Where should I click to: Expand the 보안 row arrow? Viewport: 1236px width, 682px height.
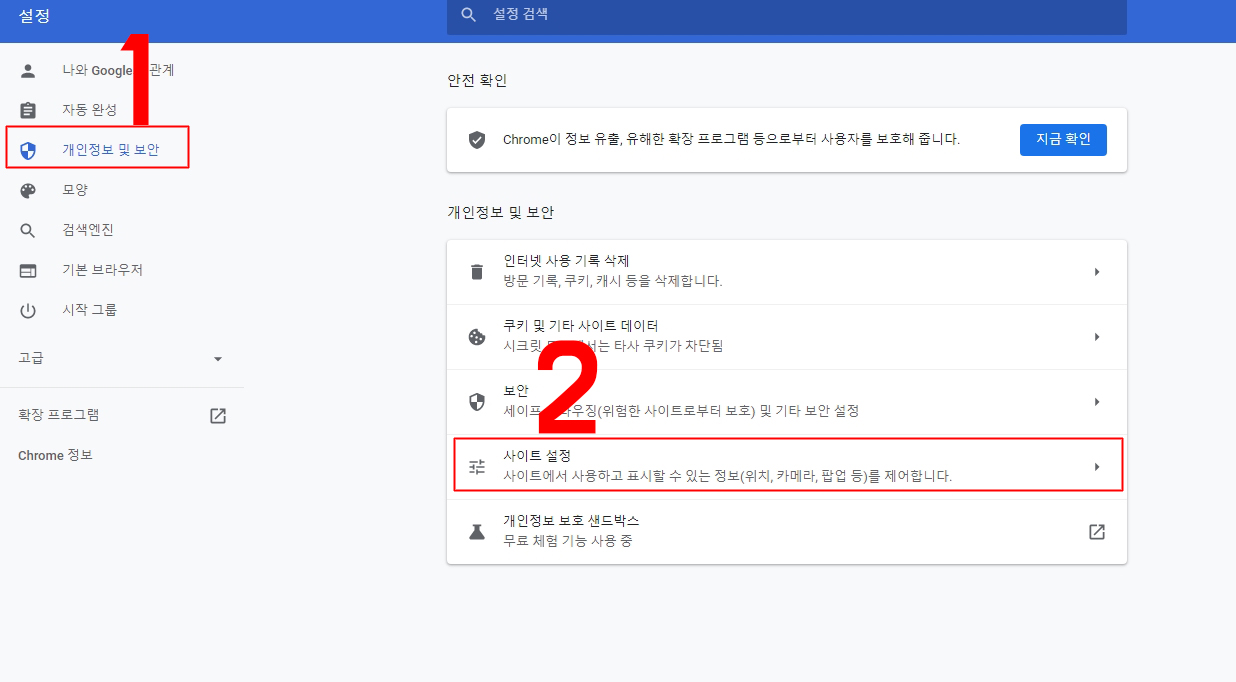pos(1097,402)
